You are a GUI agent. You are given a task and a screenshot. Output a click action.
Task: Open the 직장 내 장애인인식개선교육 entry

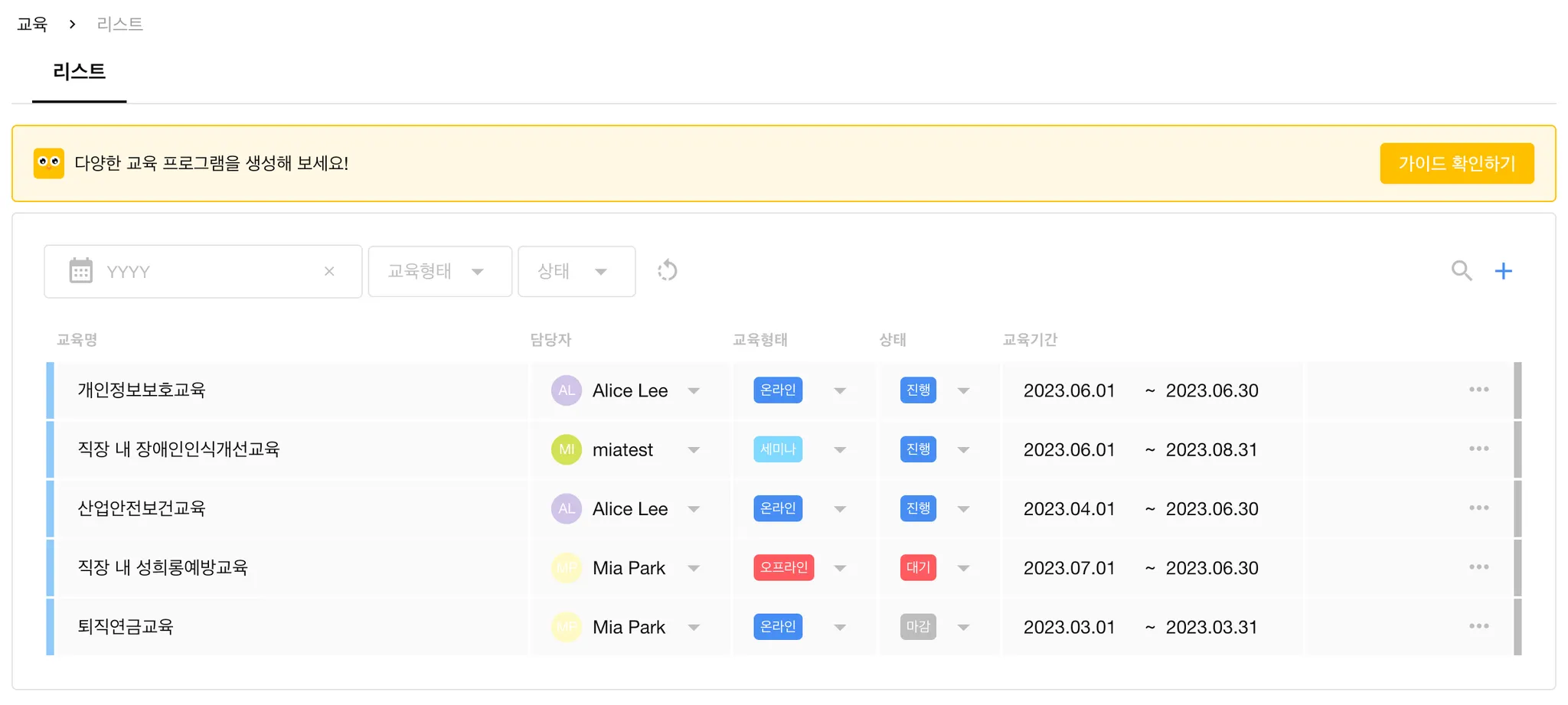click(x=178, y=449)
